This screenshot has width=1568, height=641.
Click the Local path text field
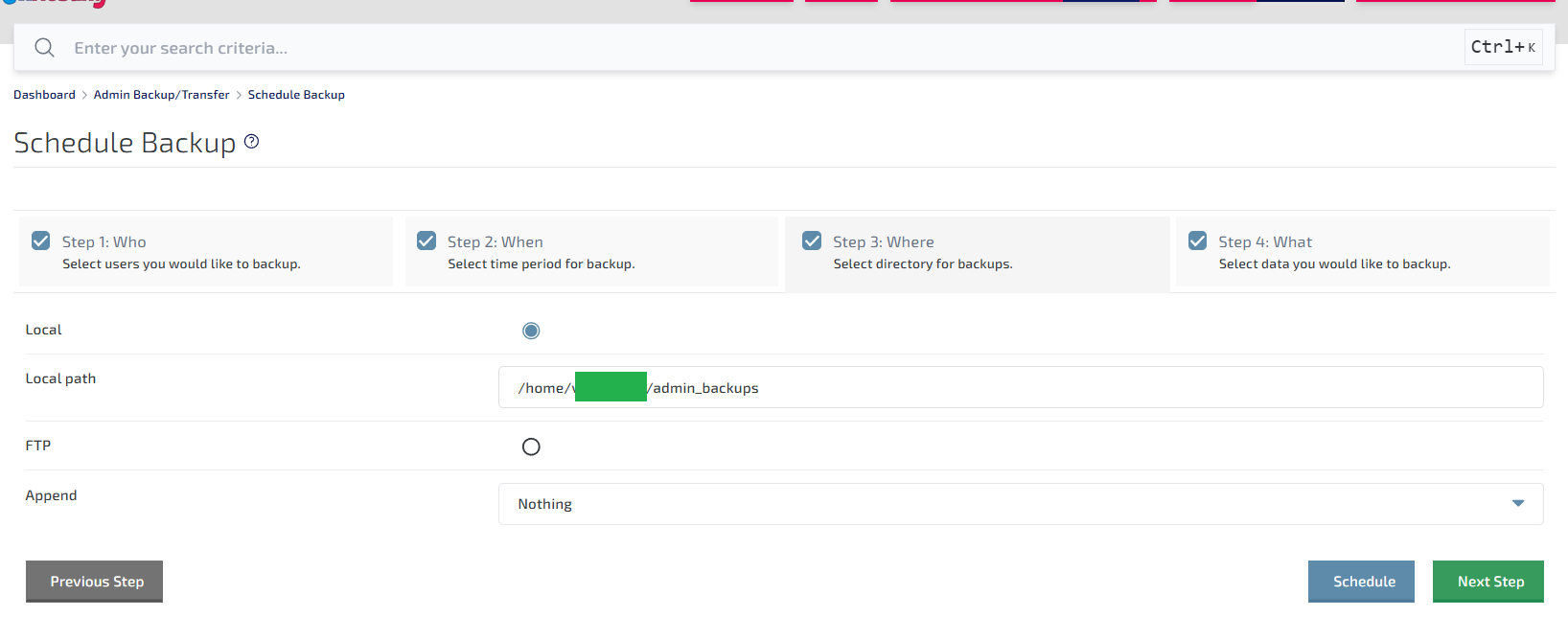(x=1054, y=388)
